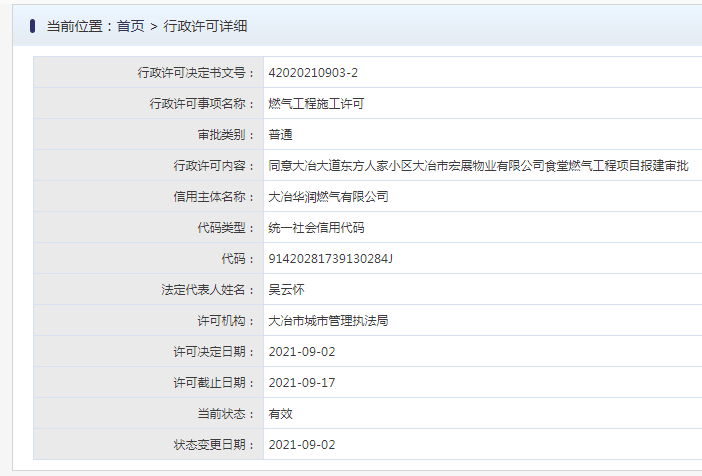The width and height of the screenshot is (702, 476).
Task: Select the 普通 approval category value
Action: point(280,134)
